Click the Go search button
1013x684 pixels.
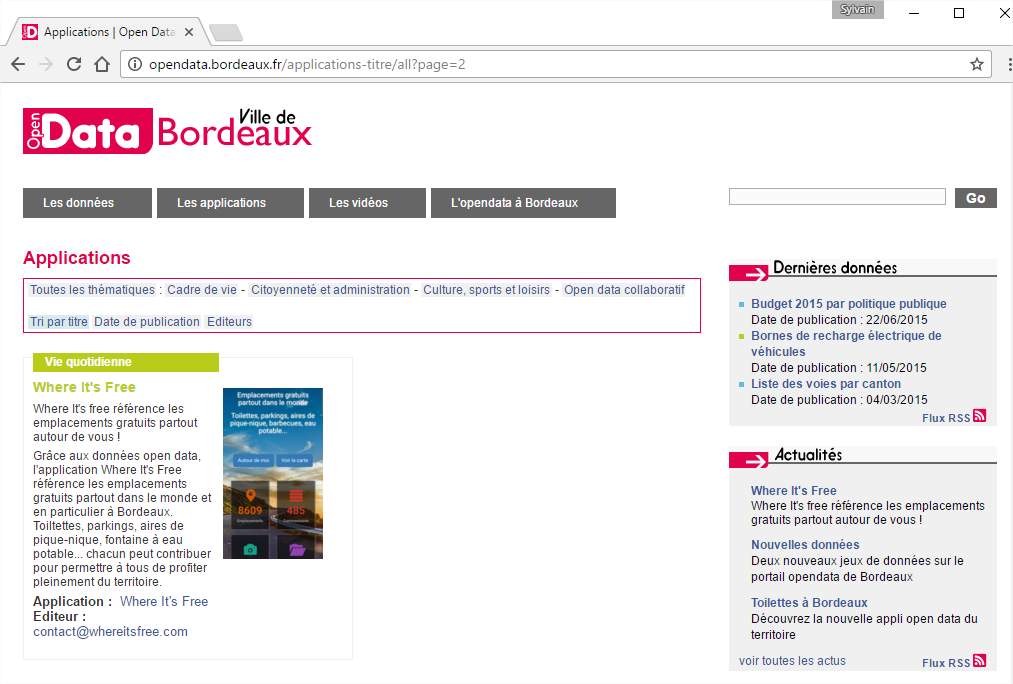[x=976, y=198]
